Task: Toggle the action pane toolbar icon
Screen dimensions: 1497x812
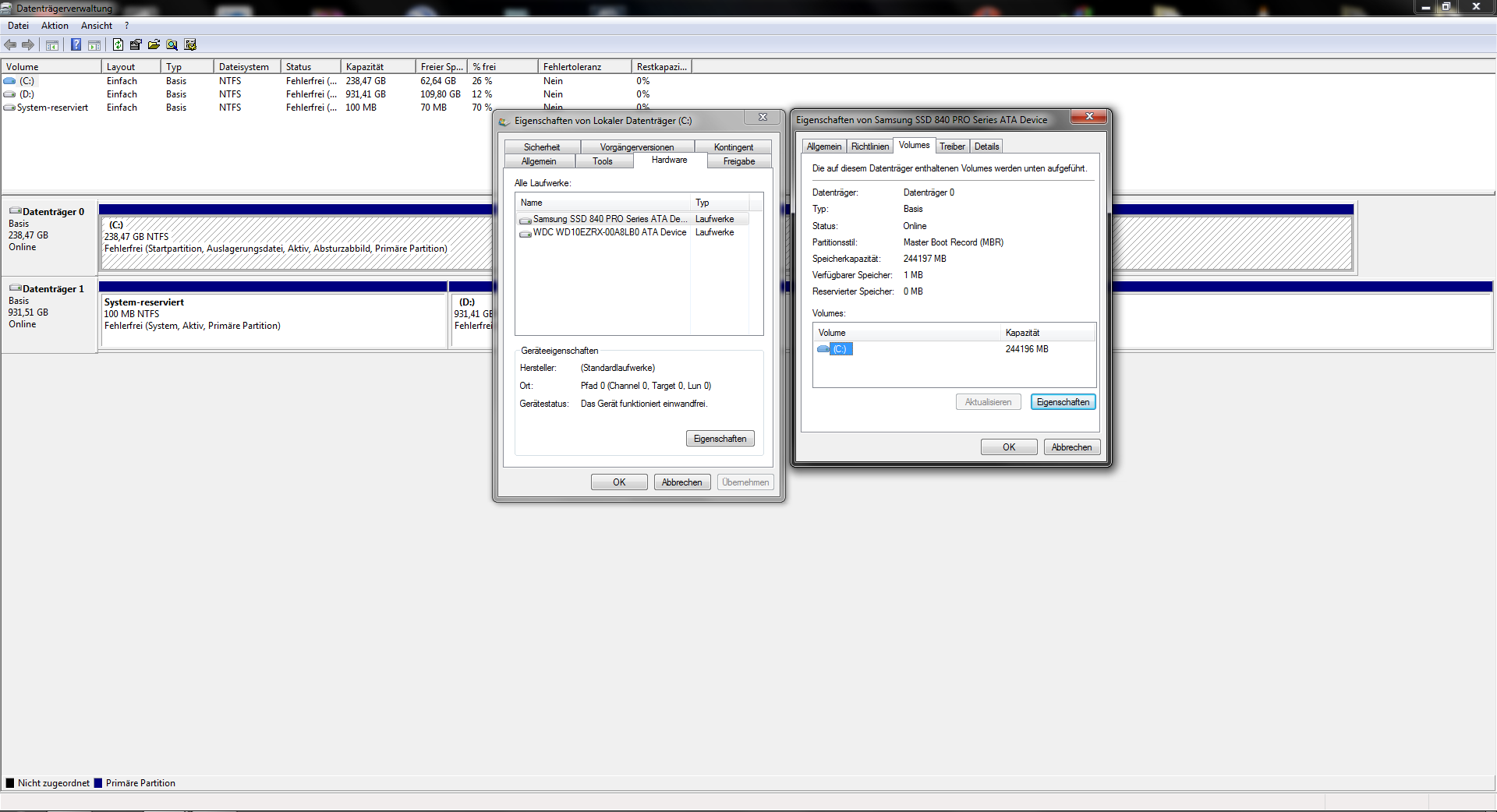Action: (94, 45)
